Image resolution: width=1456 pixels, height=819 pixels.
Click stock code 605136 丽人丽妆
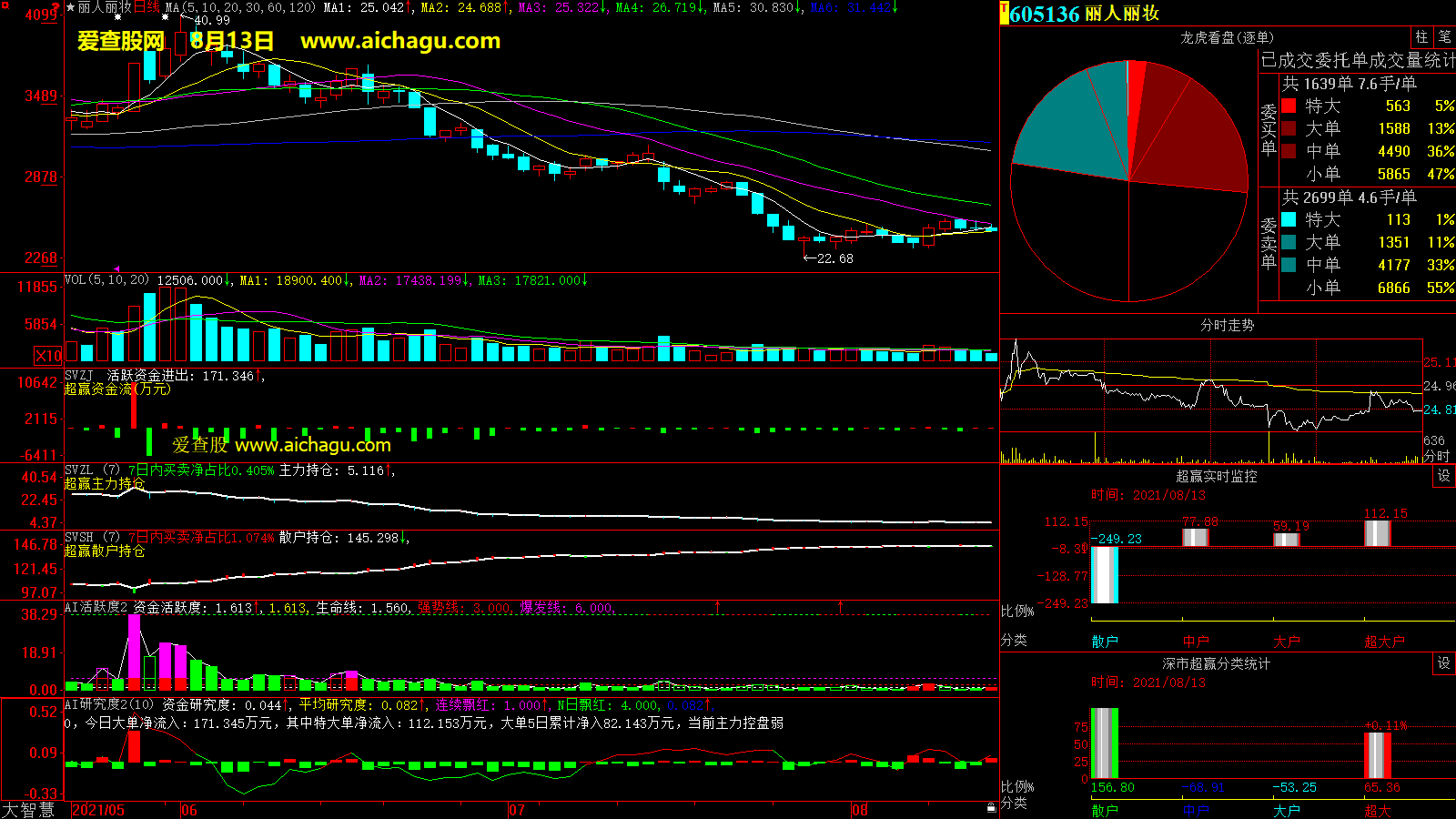click(1083, 14)
